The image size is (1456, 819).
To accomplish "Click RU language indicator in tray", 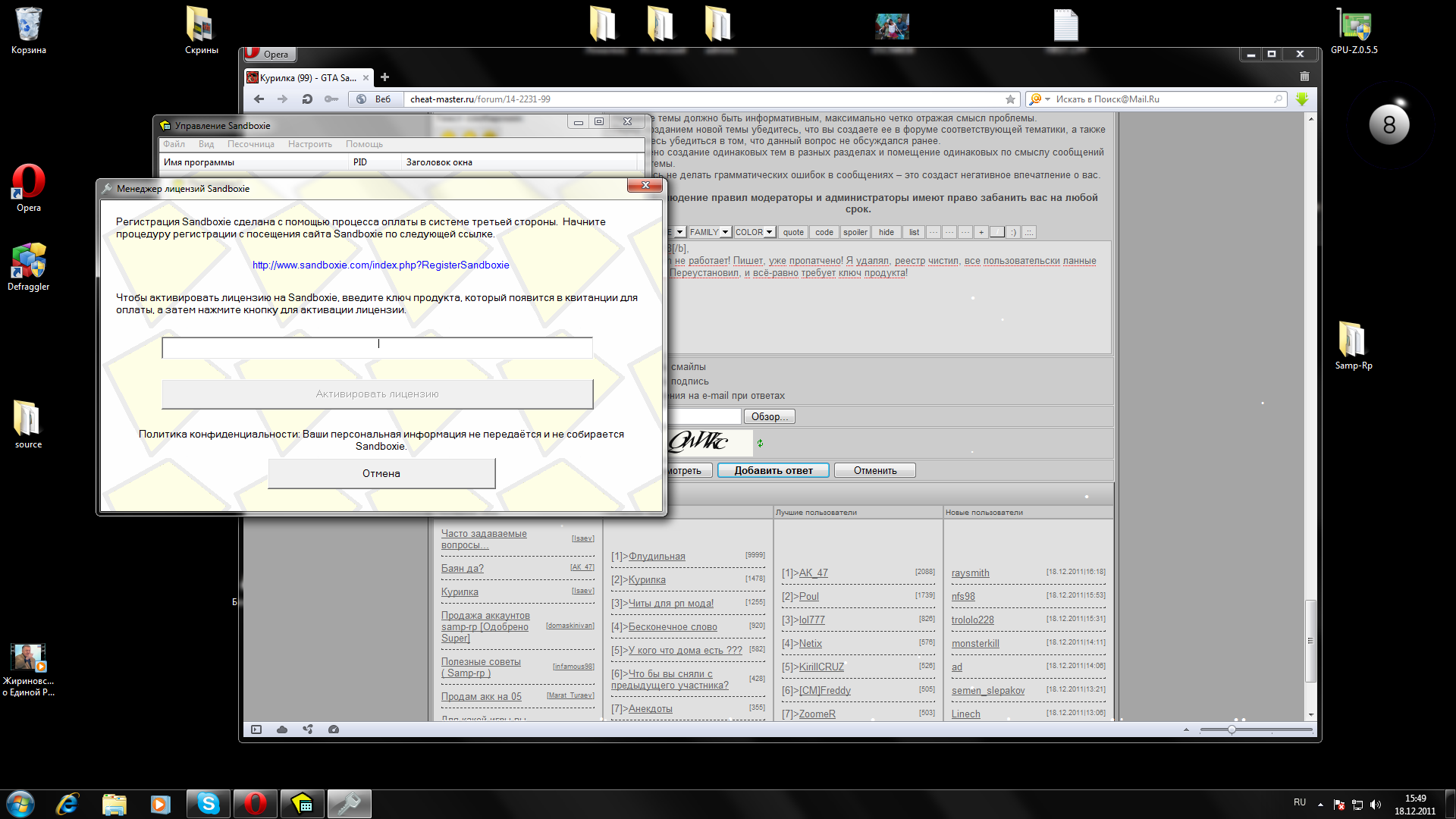I will pos(1300,802).
